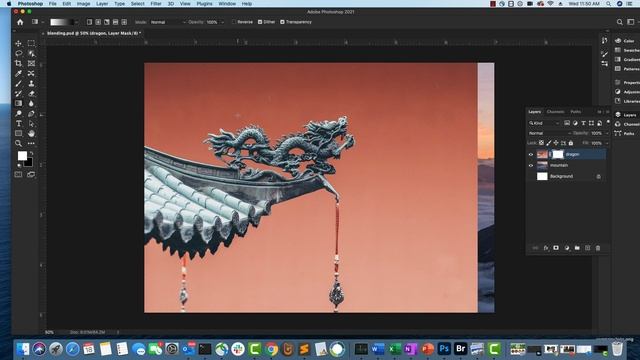Select the Eraser tool

click(31, 93)
